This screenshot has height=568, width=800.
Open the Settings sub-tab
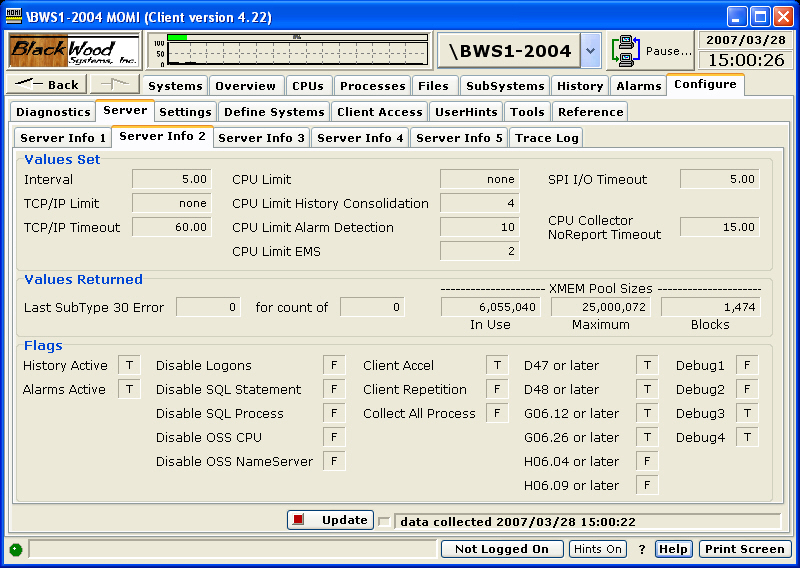(185, 112)
